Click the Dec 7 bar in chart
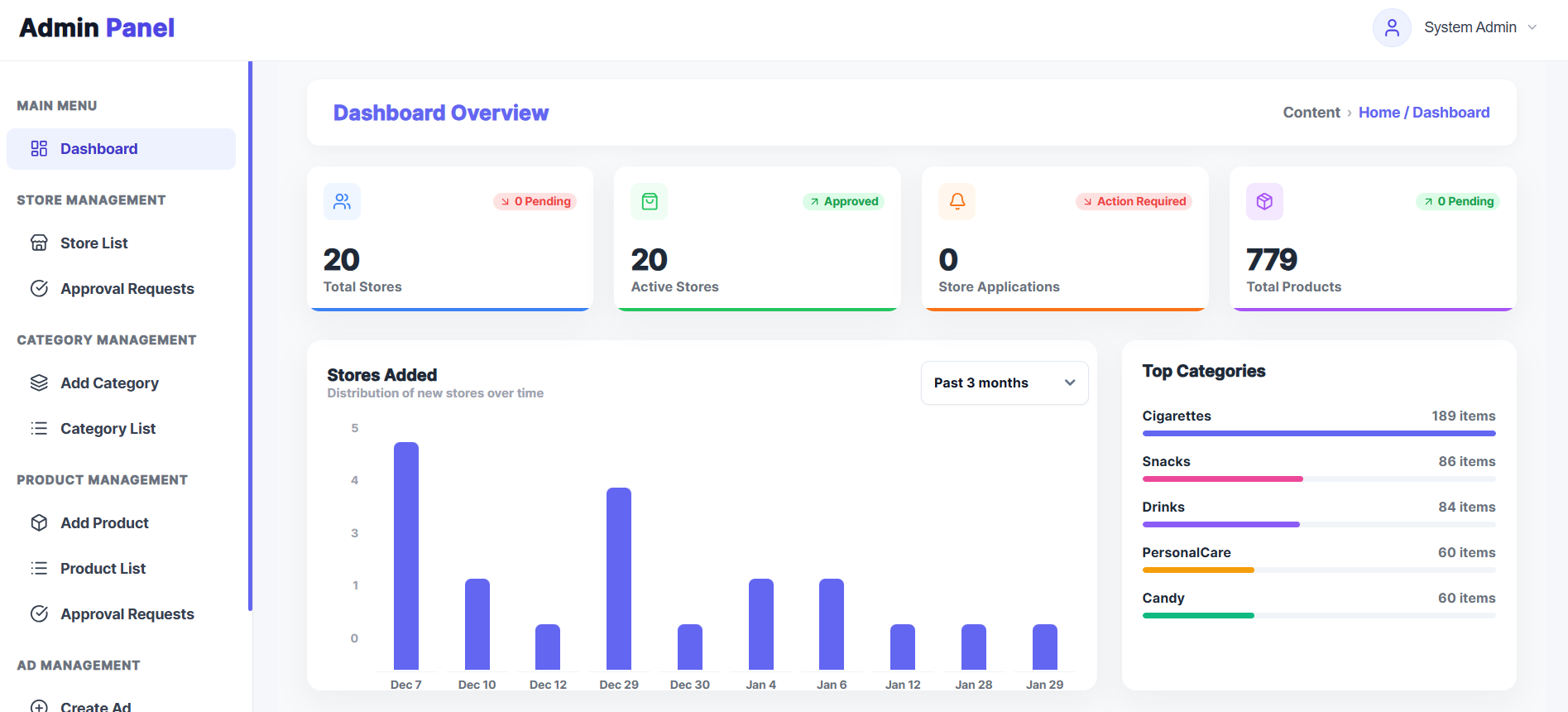Viewport: 1568px width, 712px height. coord(406,555)
